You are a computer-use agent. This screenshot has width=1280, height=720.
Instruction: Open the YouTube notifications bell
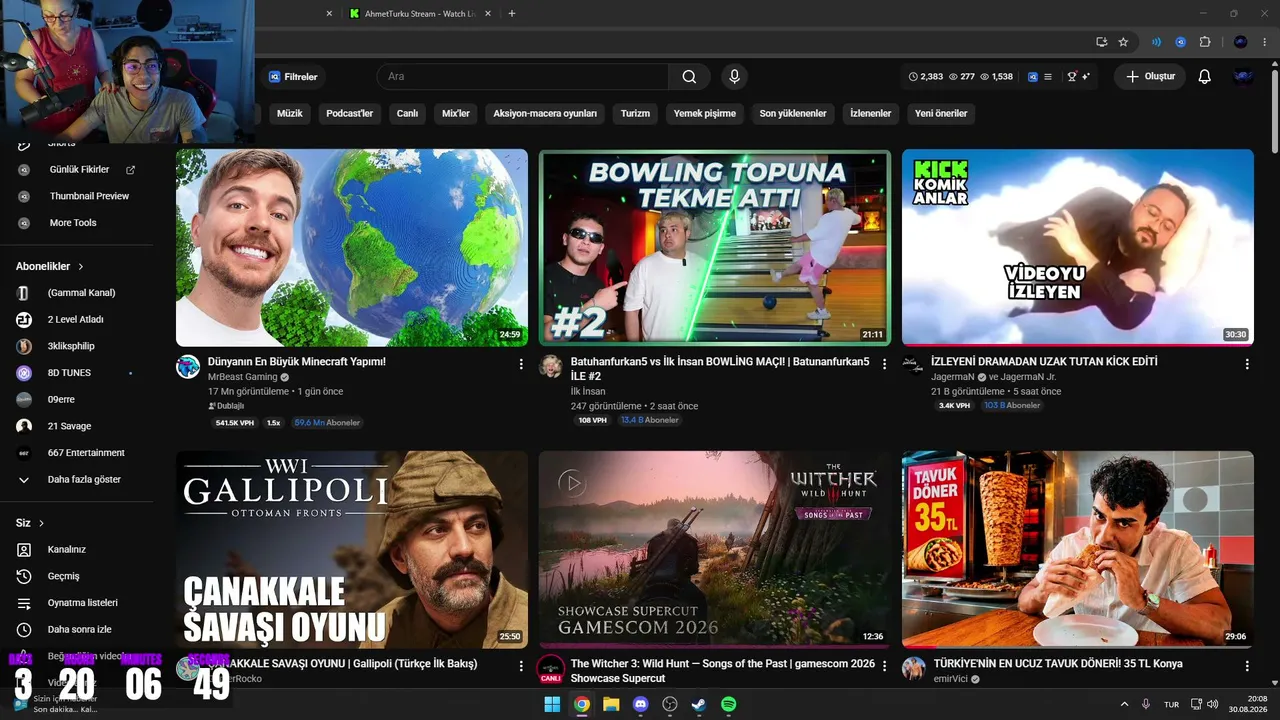1205,77
